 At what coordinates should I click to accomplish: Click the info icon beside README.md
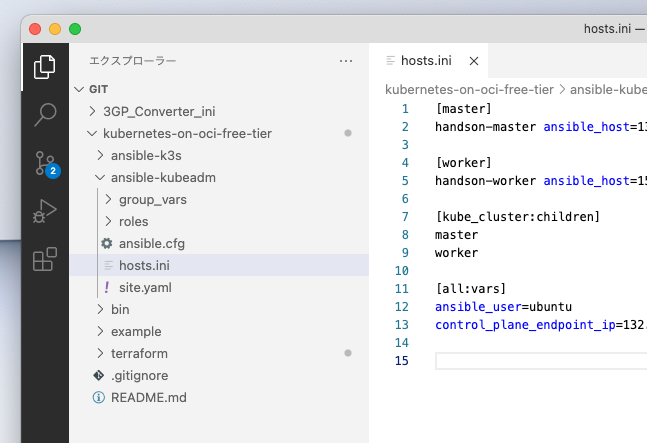(99, 397)
